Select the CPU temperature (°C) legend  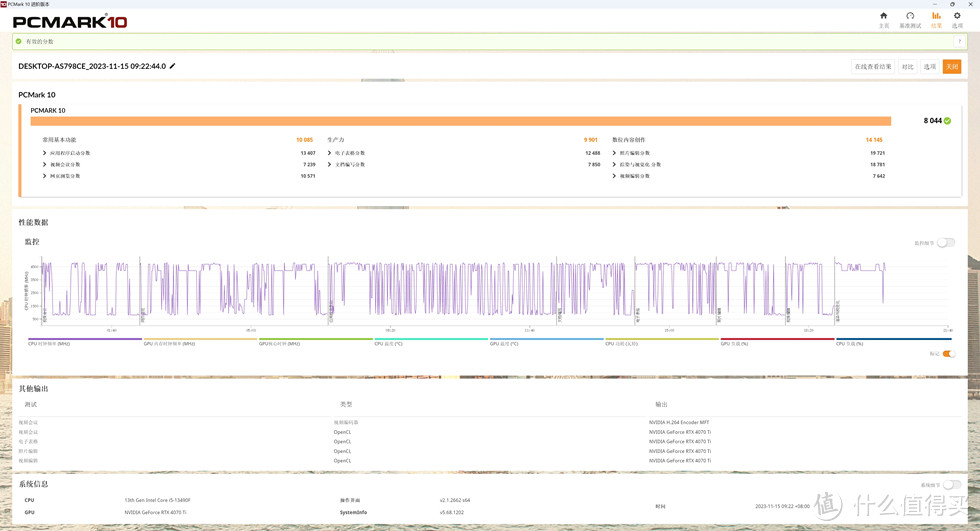tap(431, 341)
